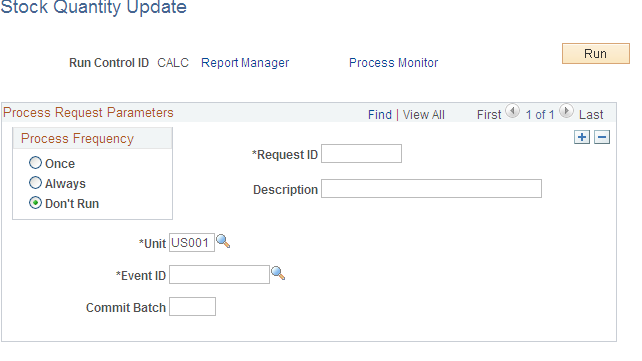Viewport: 642px width, 361px height.
Task: Select the Once process frequency option
Action: [36, 162]
